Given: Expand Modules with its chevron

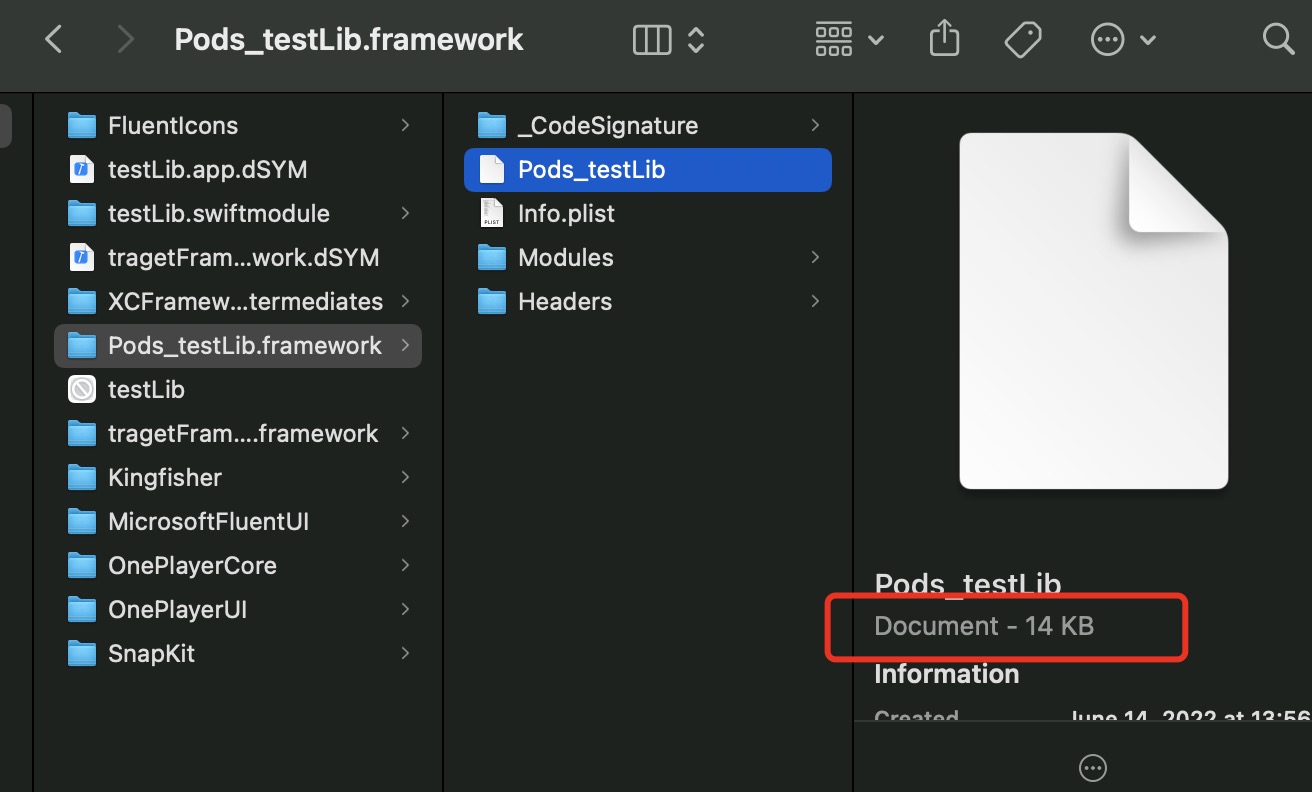Looking at the screenshot, I should pos(815,257).
